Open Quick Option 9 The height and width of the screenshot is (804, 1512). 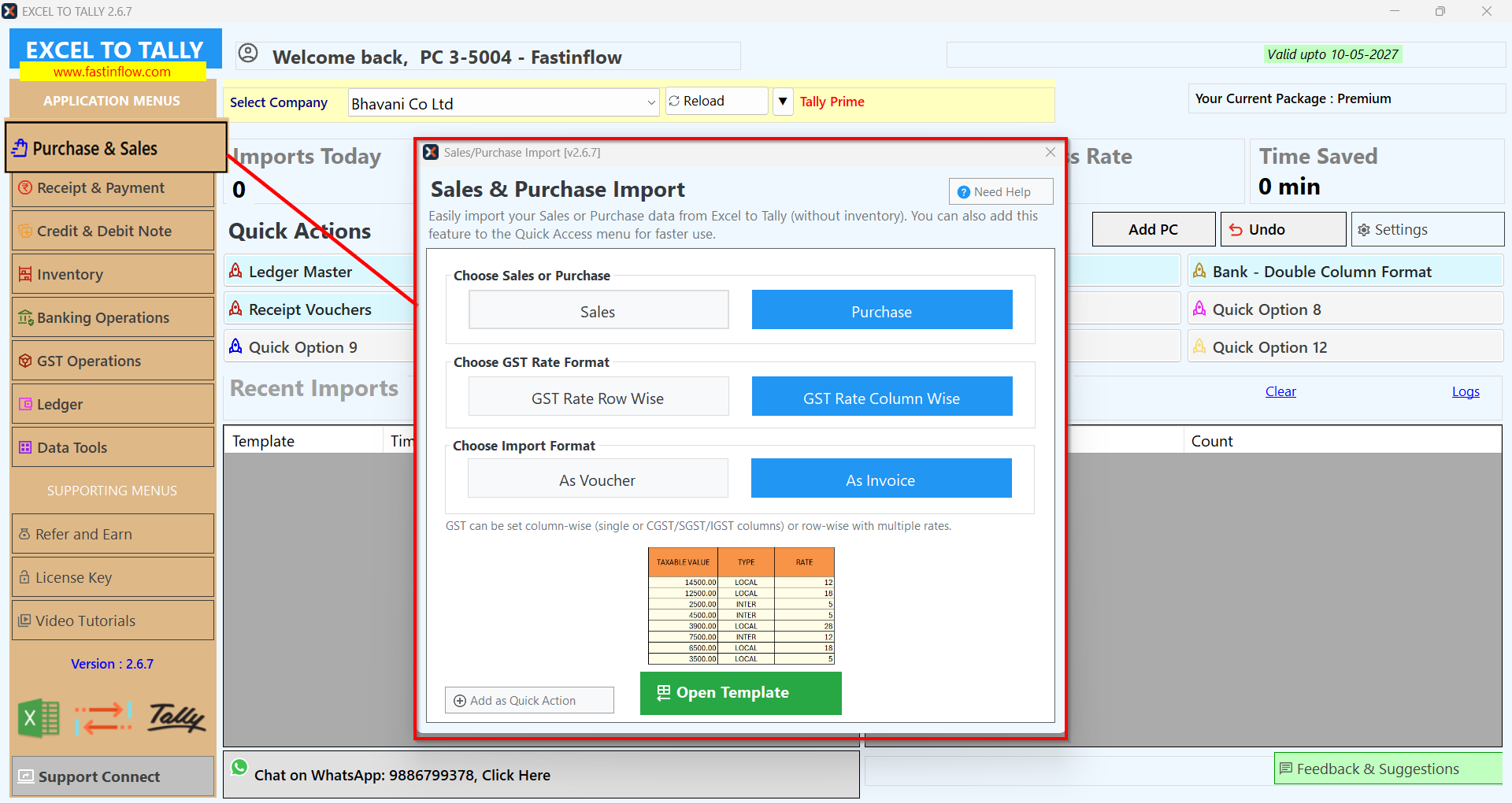click(319, 347)
